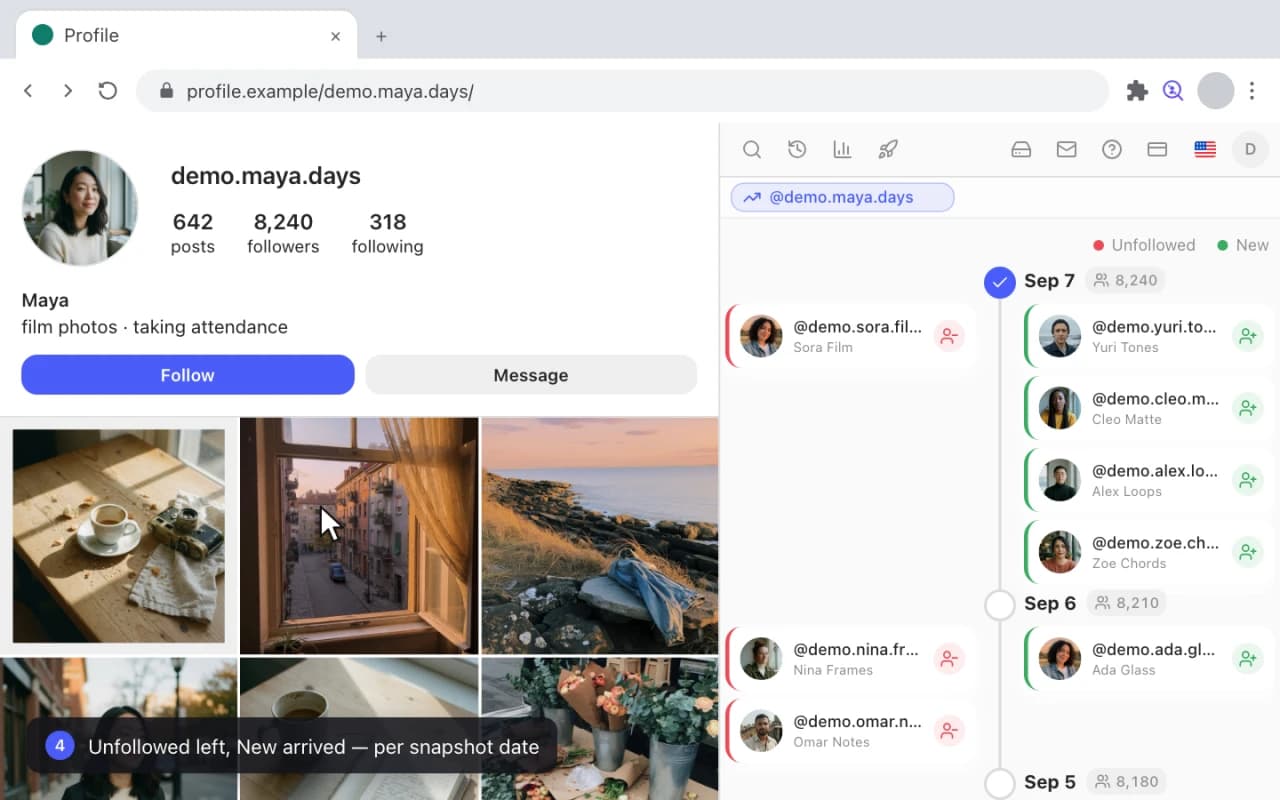Open the US flag language selector

[x=1205, y=150]
